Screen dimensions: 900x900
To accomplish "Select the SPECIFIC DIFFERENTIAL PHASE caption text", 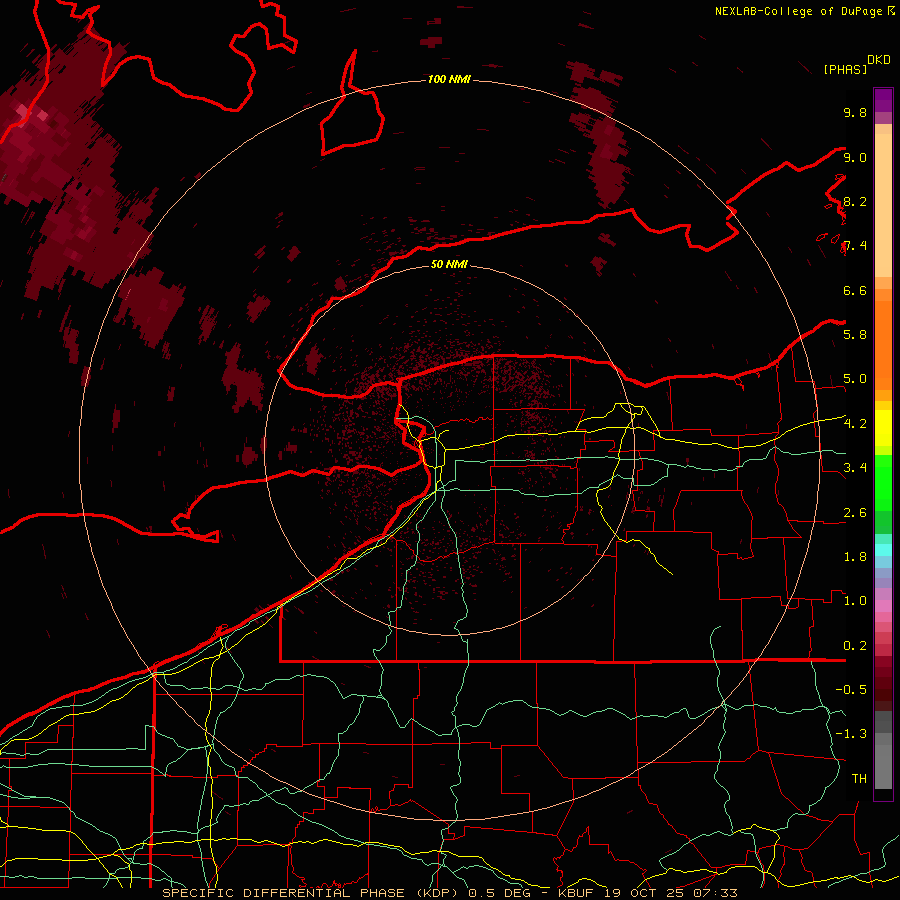I will (x=286, y=893).
